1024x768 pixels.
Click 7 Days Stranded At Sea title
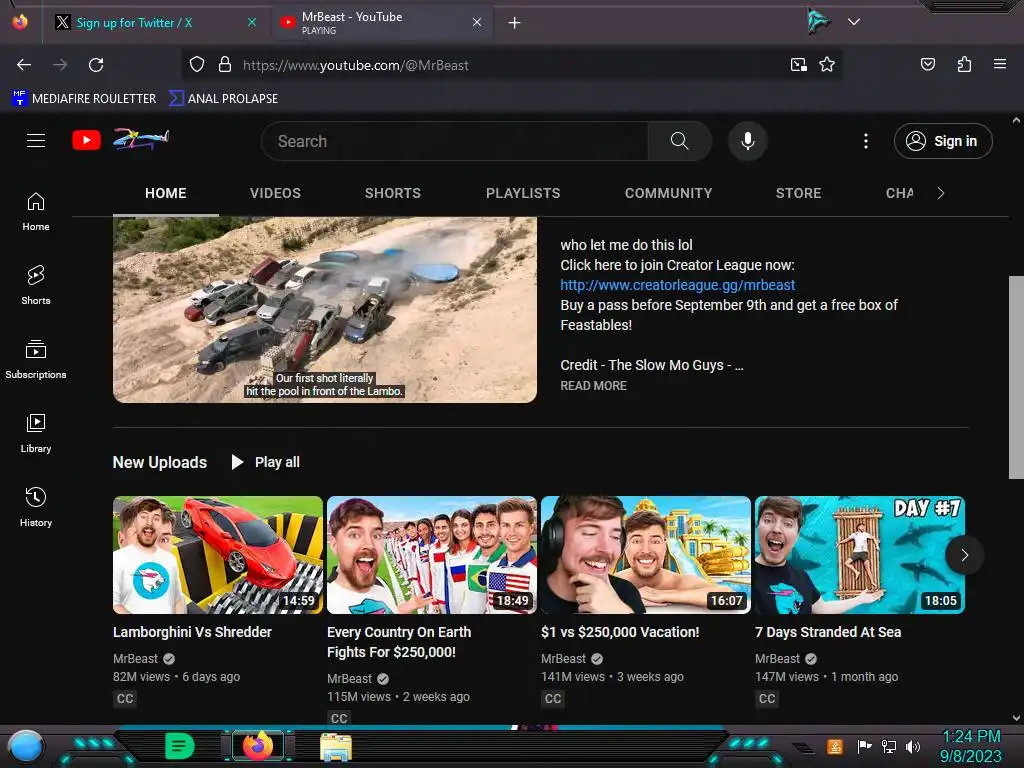click(x=828, y=632)
